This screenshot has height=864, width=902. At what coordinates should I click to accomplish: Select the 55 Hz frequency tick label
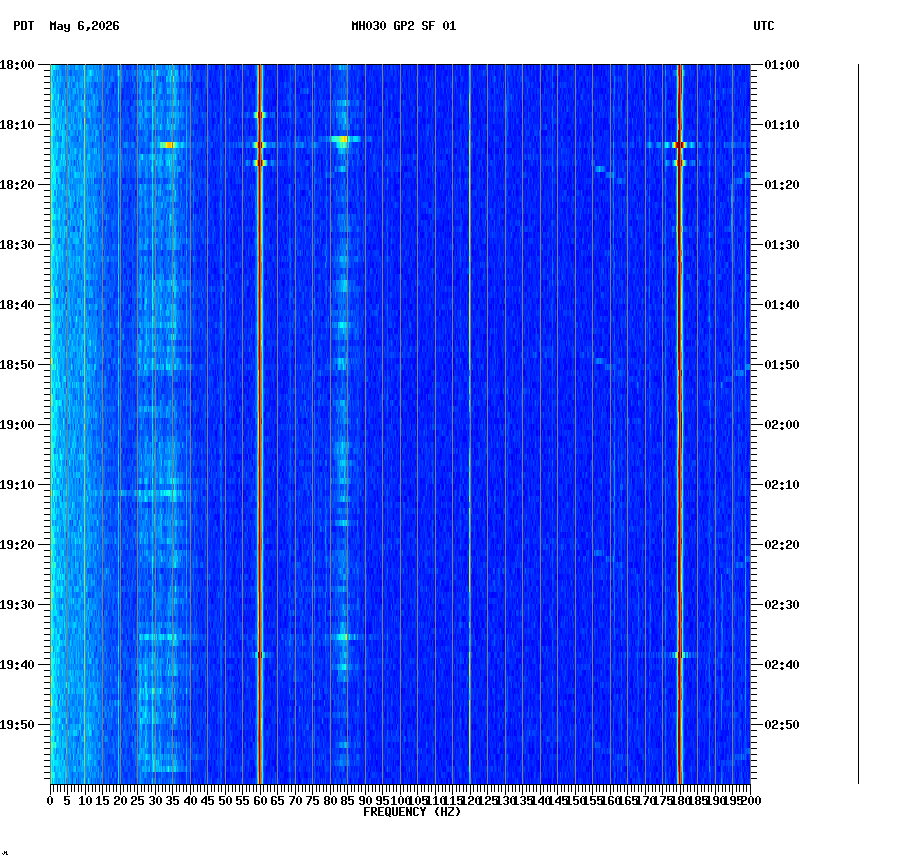click(x=243, y=801)
